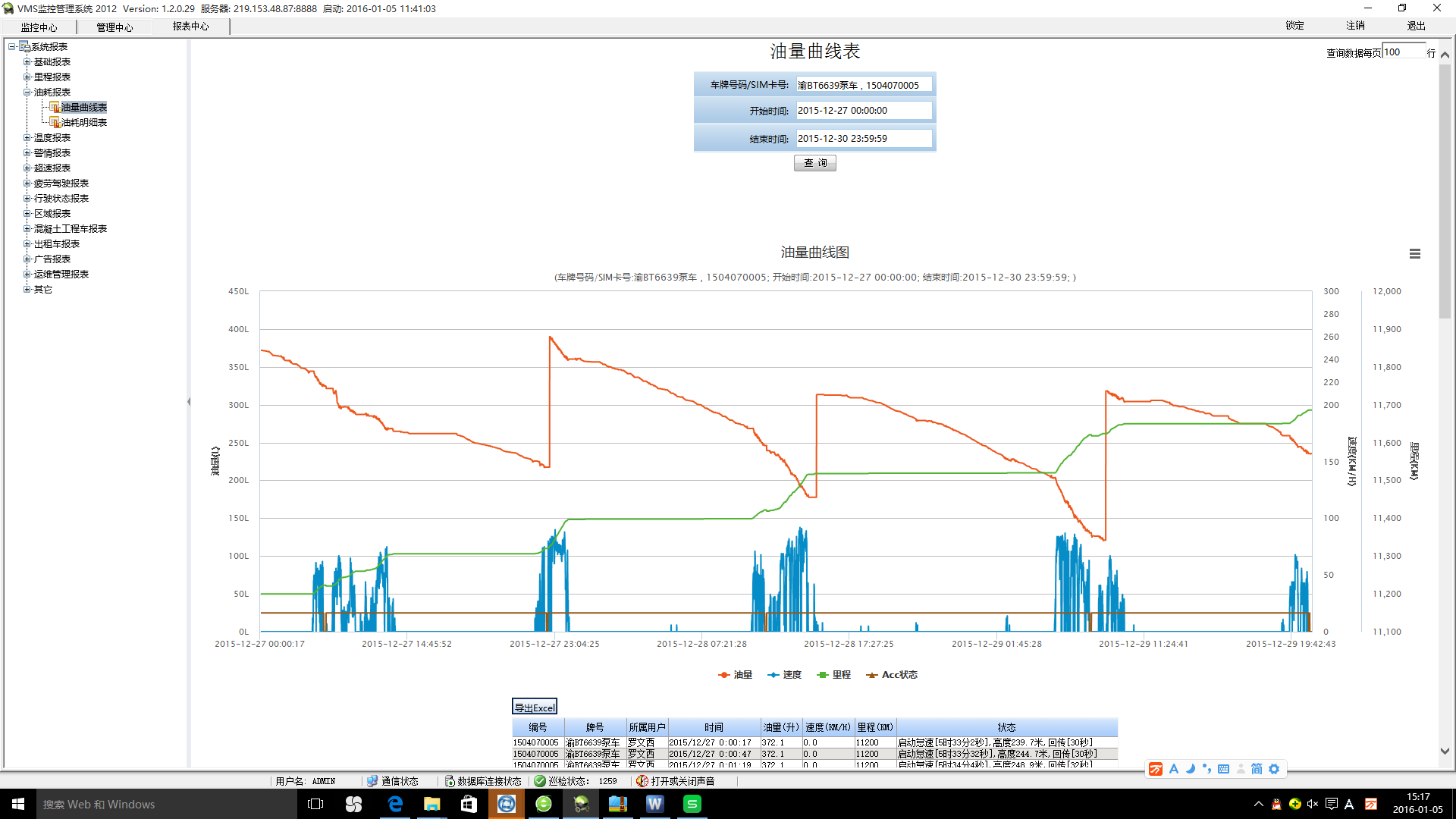Collapse the 系统报表 root node
The width and height of the screenshot is (1456, 819).
point(12,47)
